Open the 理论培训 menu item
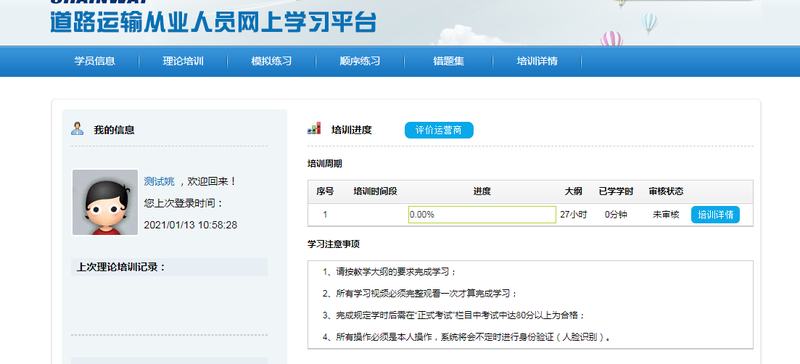 point(183,61)
